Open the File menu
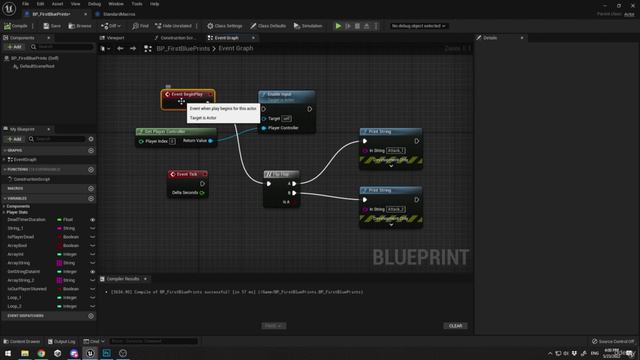Viewport: 640px width, 360px height. coord(25,4)
